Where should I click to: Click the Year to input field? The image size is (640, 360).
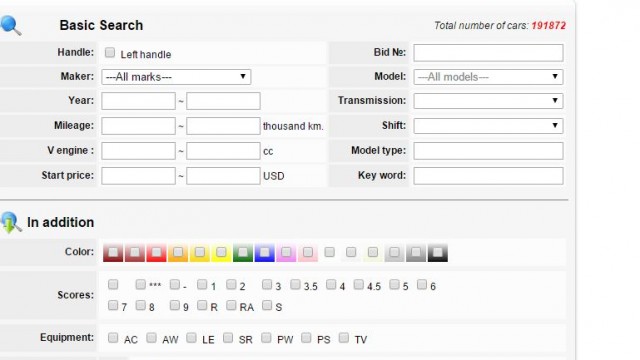[223, 101]
